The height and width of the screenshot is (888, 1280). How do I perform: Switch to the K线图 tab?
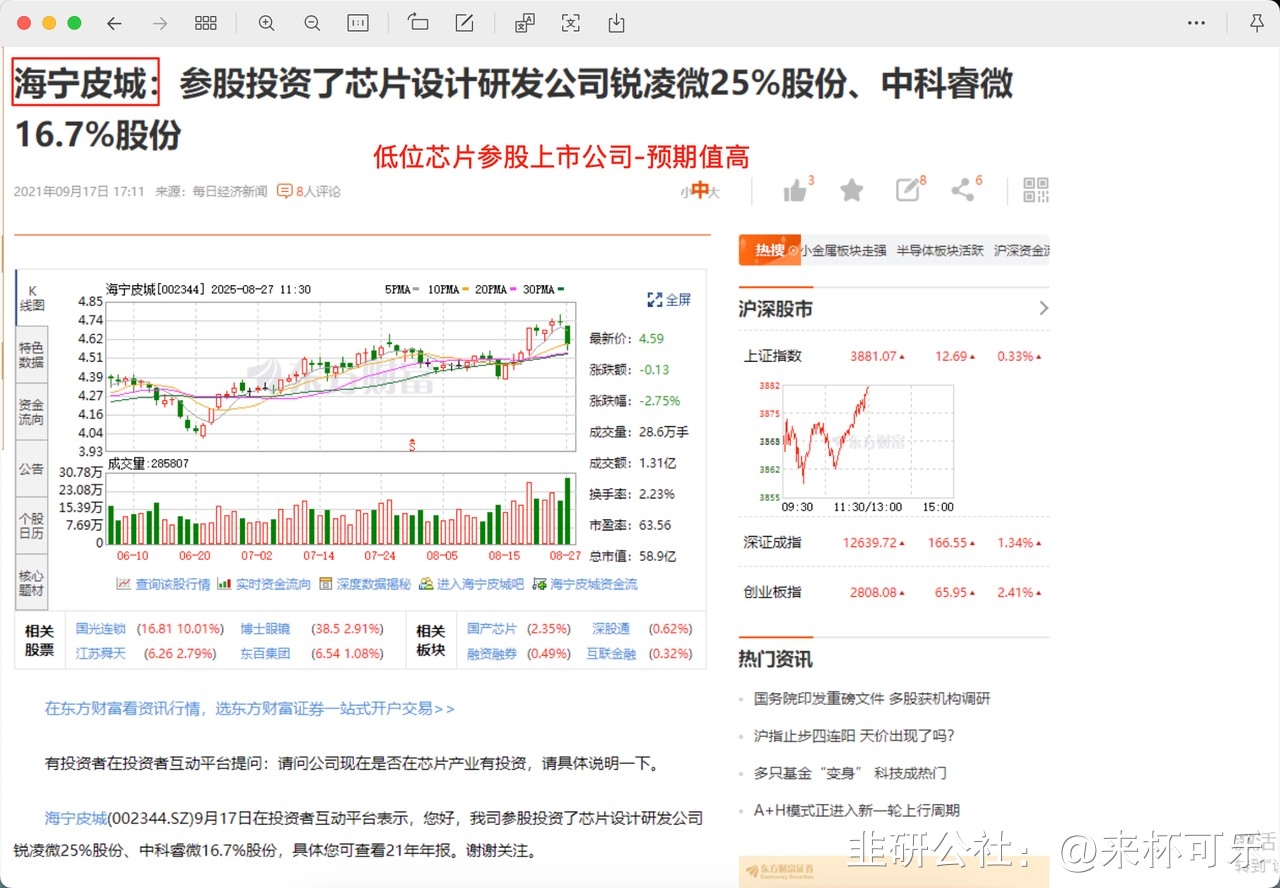(x=31, y=298)
